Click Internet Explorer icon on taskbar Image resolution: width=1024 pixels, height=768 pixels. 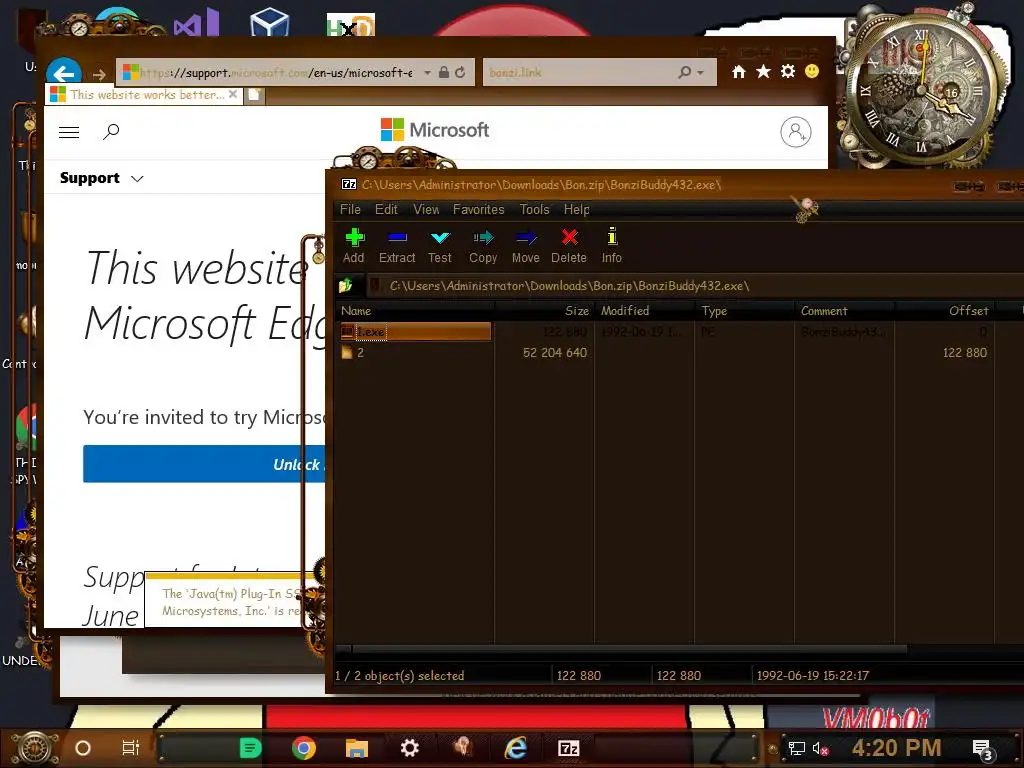[x=516, y=748]
